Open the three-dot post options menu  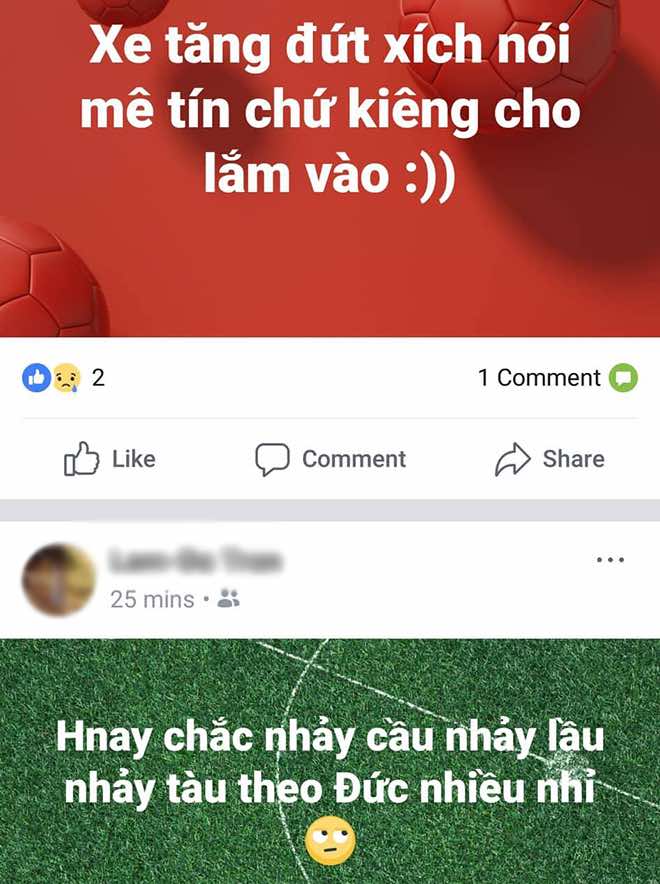[x=610, y=560]
